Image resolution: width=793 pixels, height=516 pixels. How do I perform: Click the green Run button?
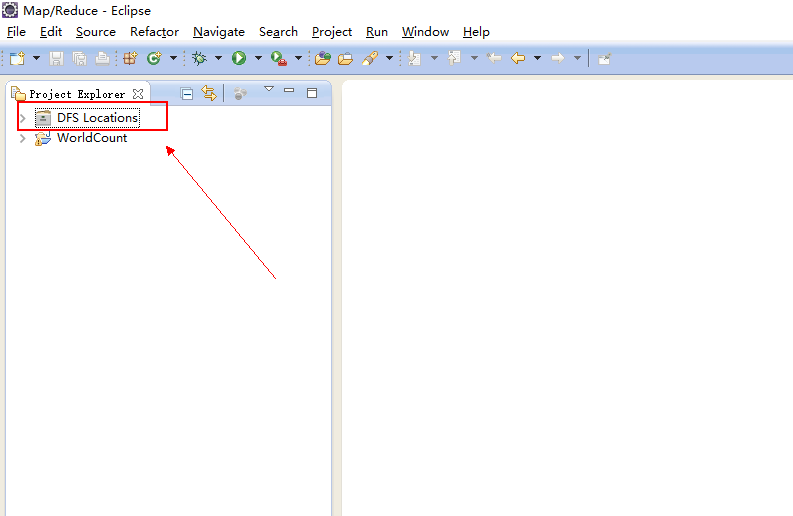[239, 58]
